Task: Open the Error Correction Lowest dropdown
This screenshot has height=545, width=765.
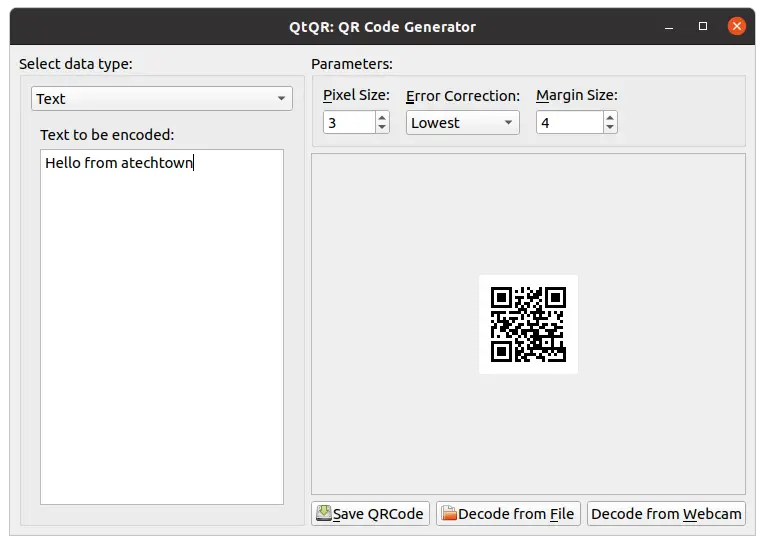Action: pyautogui.click(x=463, y=122)
